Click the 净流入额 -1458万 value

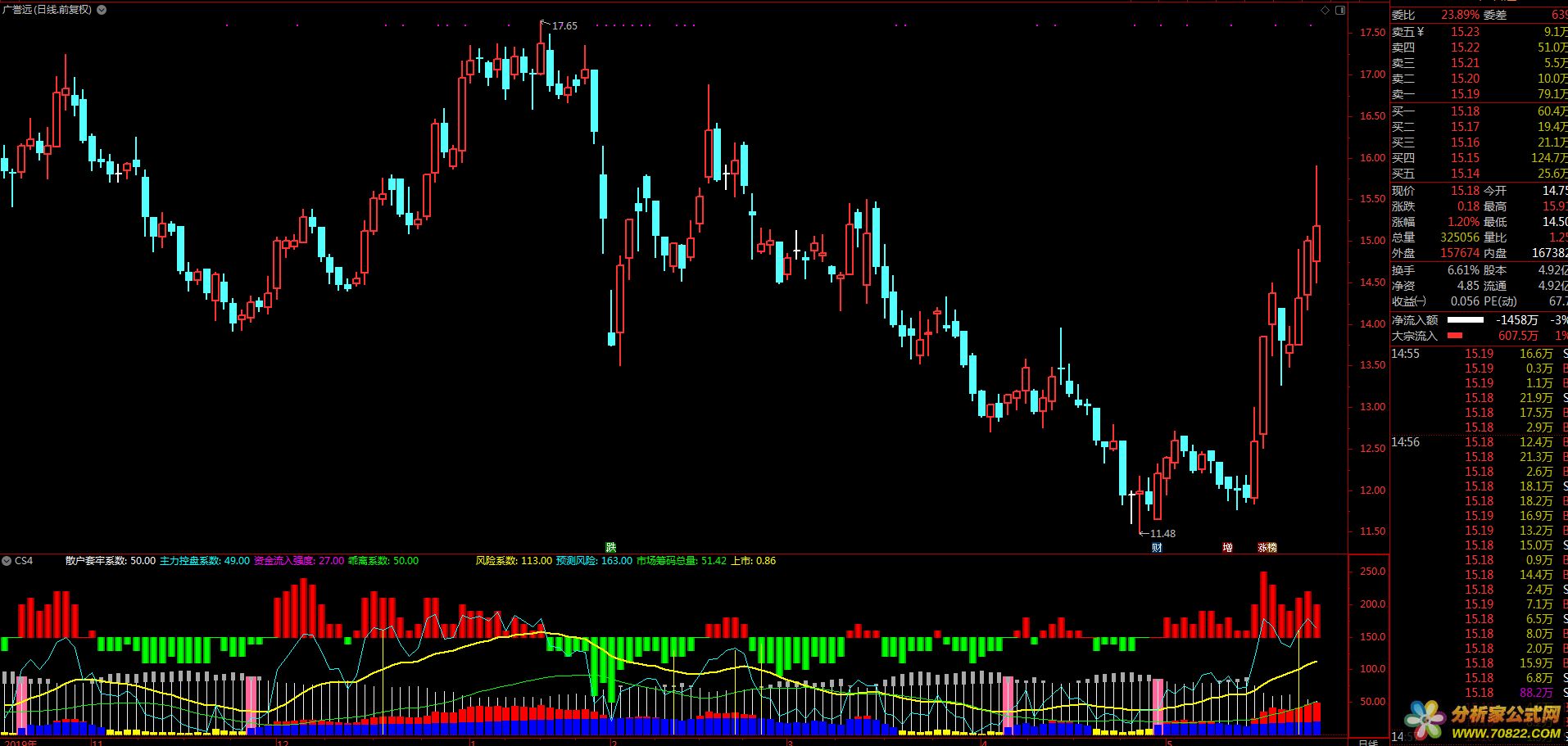coord(1516,320)
